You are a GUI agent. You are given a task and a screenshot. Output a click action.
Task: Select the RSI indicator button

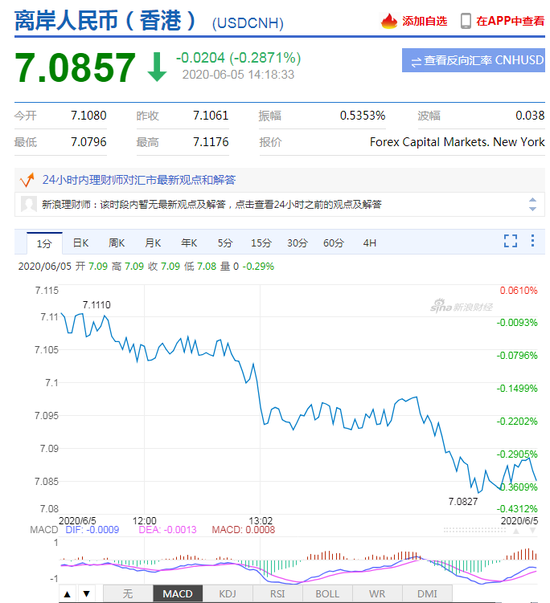click(x=277, y=594)
